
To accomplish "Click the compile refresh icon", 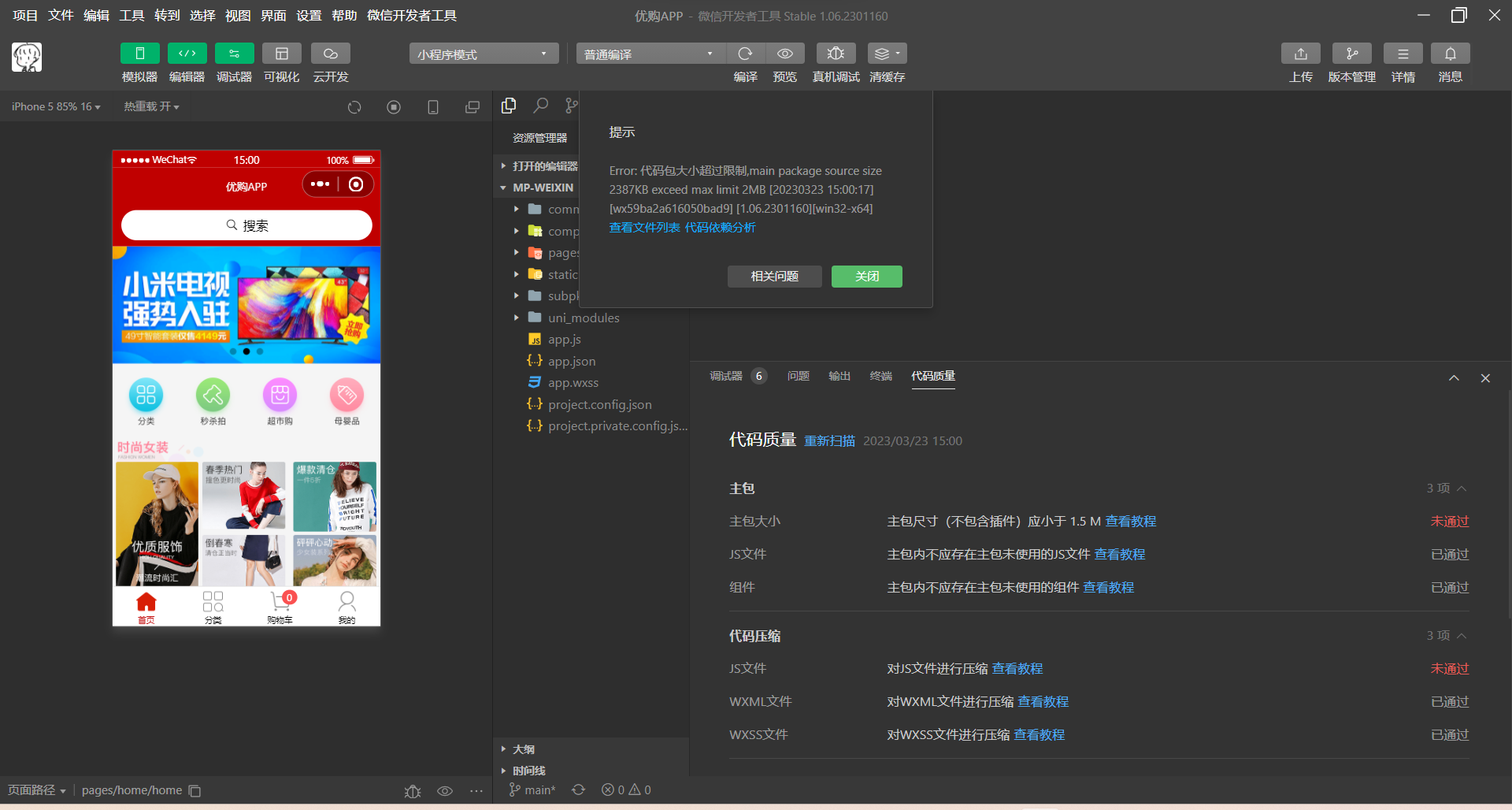I will pos(745,54).
